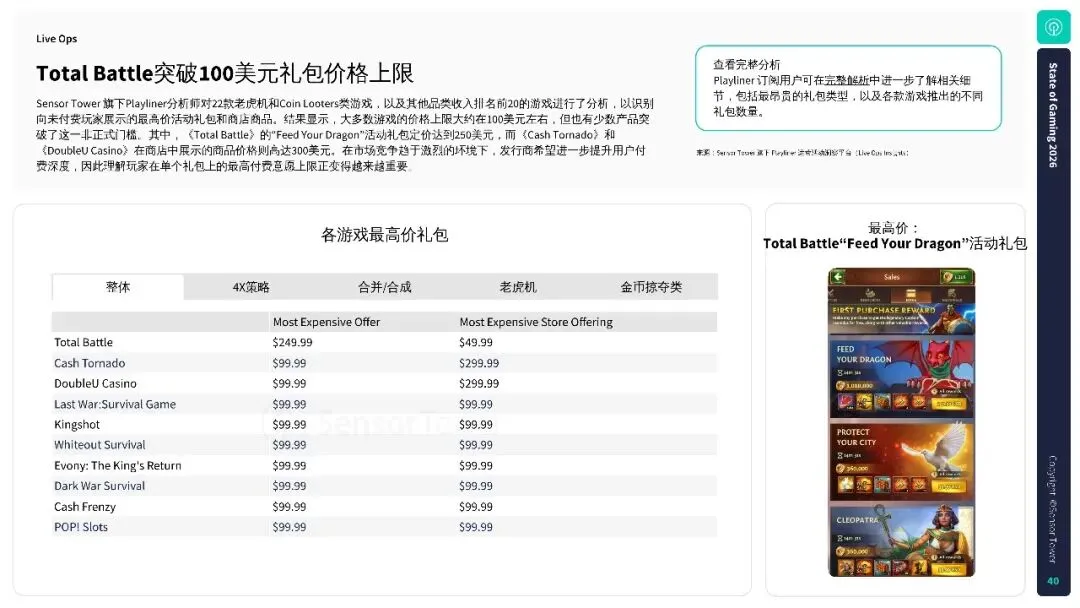Select the Cash Frenzy row name
Viewport: 1080px width, 608px height.
pos(85,507)
